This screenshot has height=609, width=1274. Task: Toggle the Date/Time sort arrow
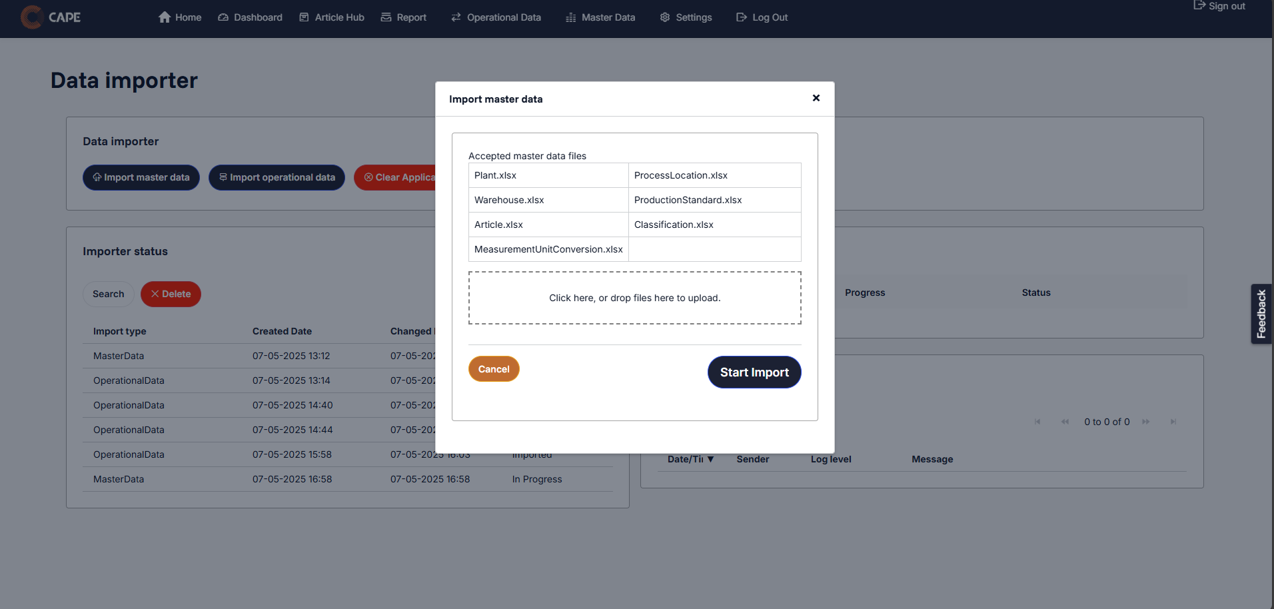711,459
